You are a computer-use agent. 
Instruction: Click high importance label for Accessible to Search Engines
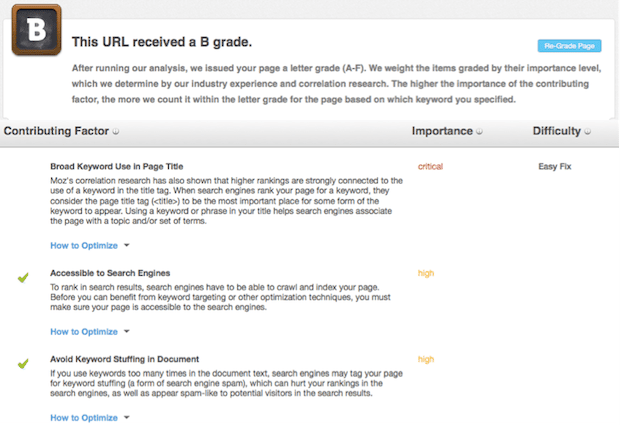[426, 273]
